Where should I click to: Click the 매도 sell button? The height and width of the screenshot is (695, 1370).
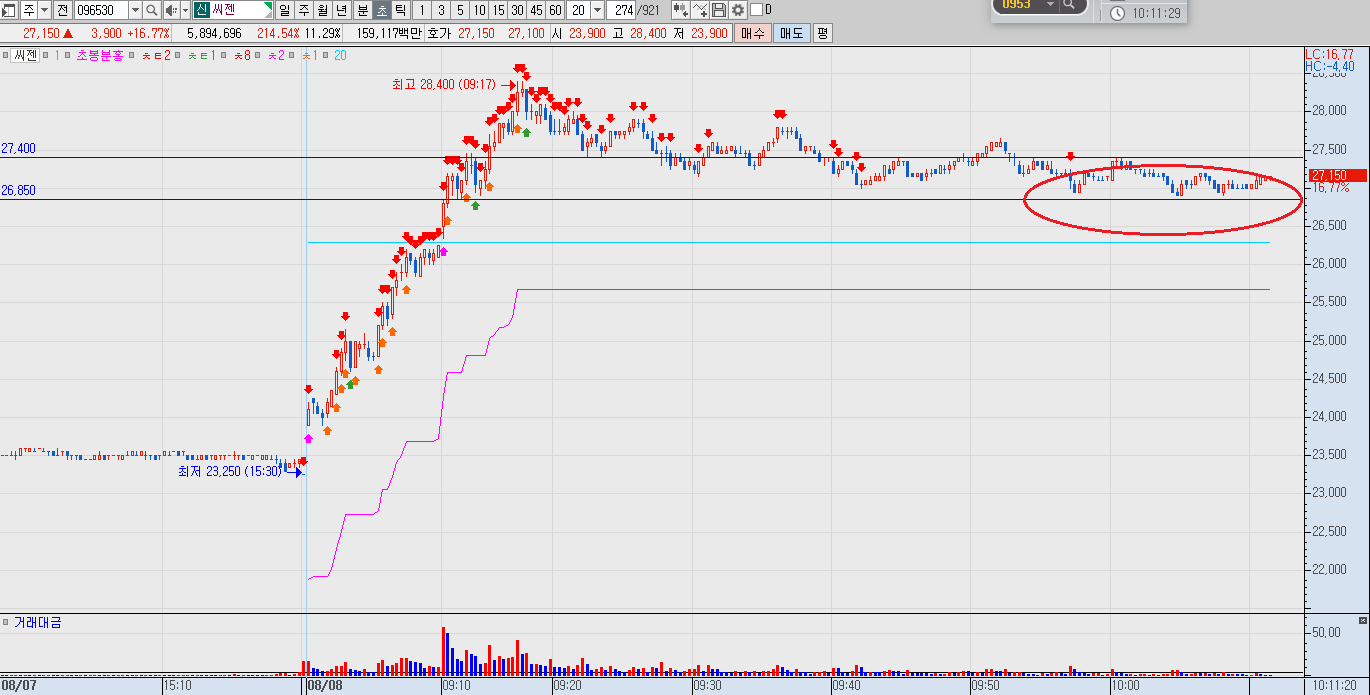click(792, 33)
